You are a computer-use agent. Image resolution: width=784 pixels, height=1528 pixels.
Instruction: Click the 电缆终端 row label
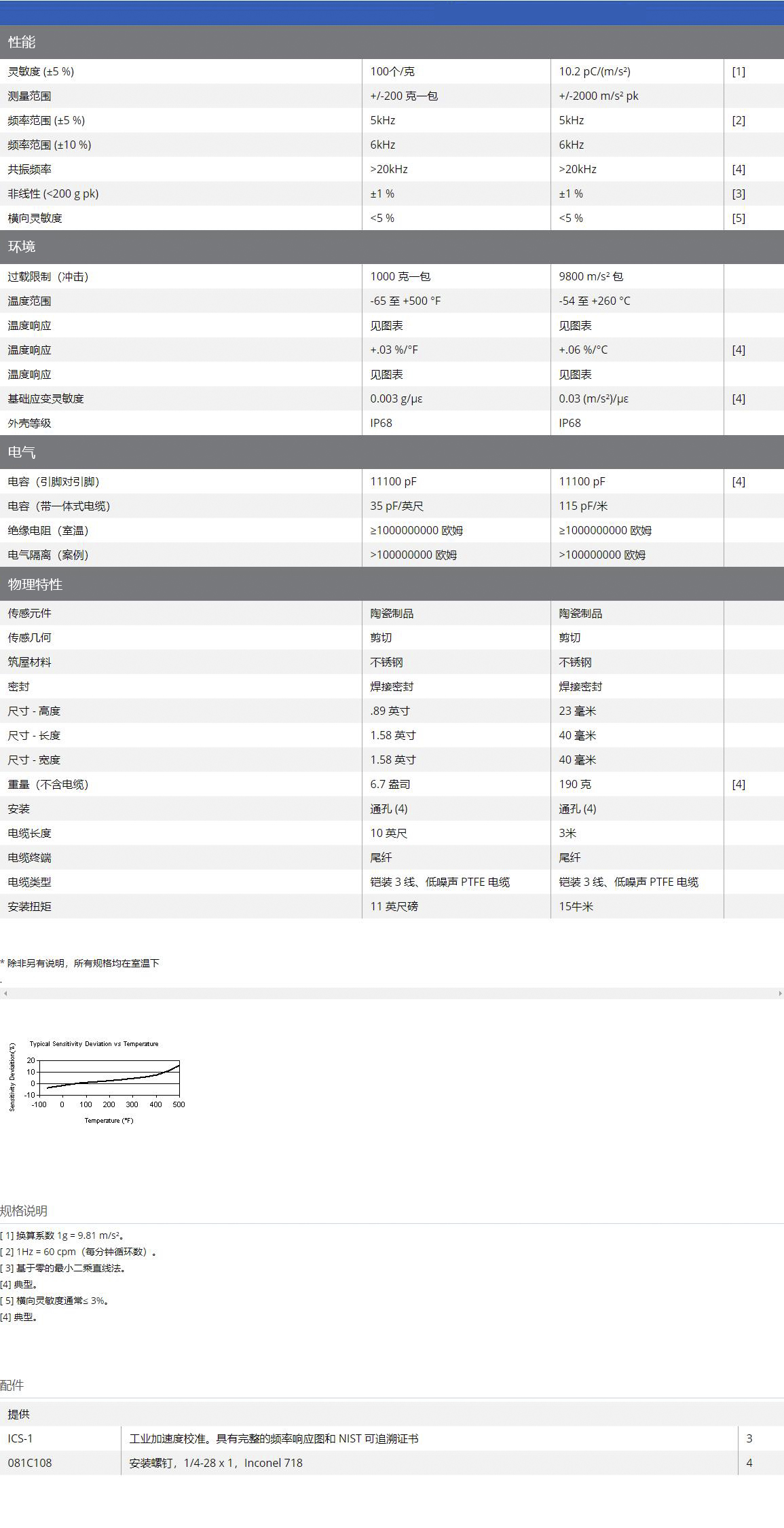(29, 857)
